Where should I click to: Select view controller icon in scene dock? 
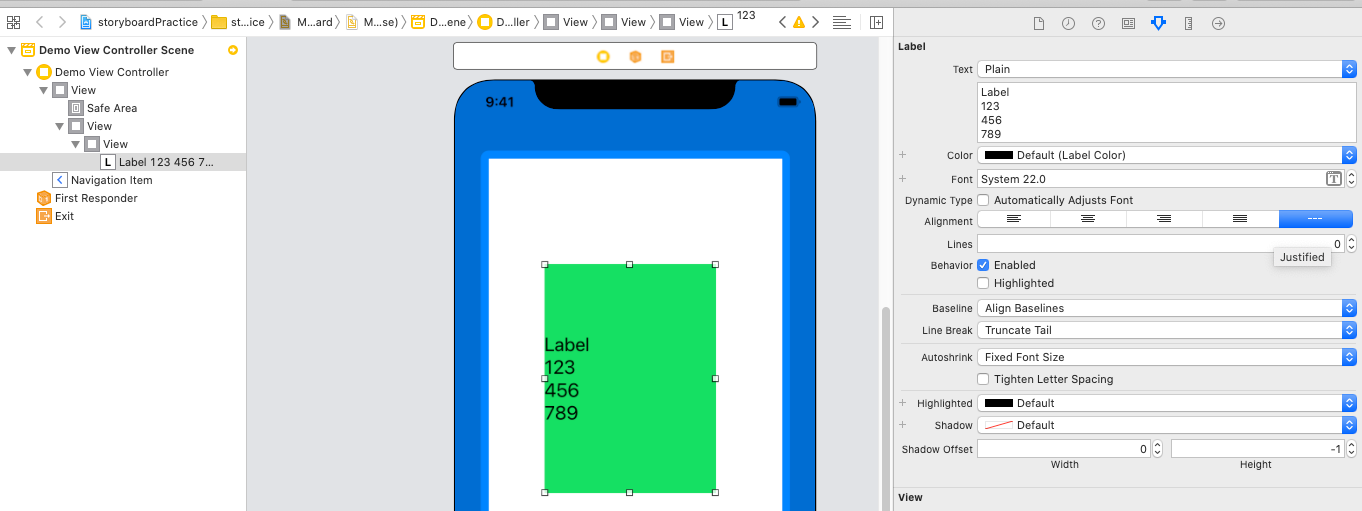click(603, 56)
